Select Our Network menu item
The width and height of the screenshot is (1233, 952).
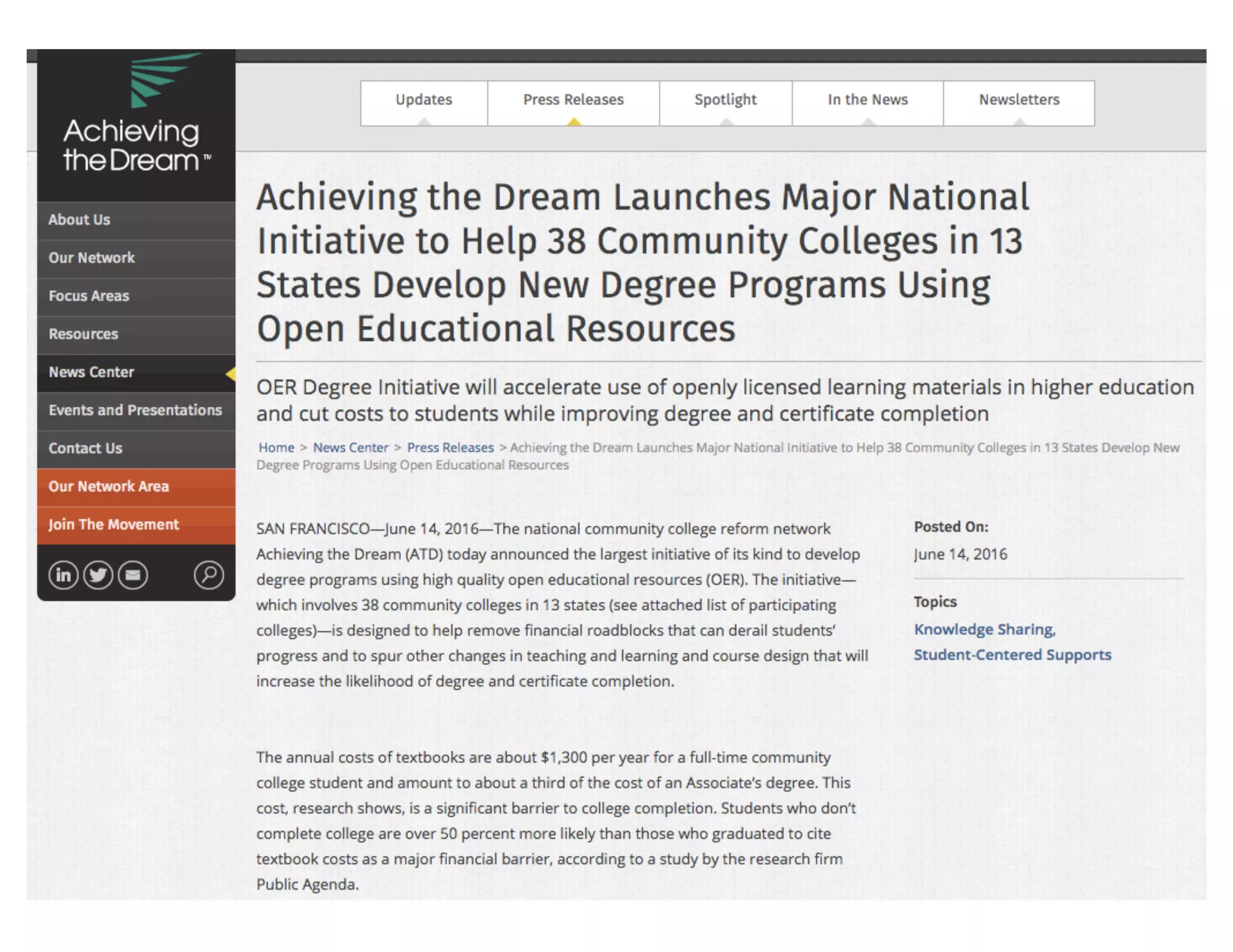[92, 258]
